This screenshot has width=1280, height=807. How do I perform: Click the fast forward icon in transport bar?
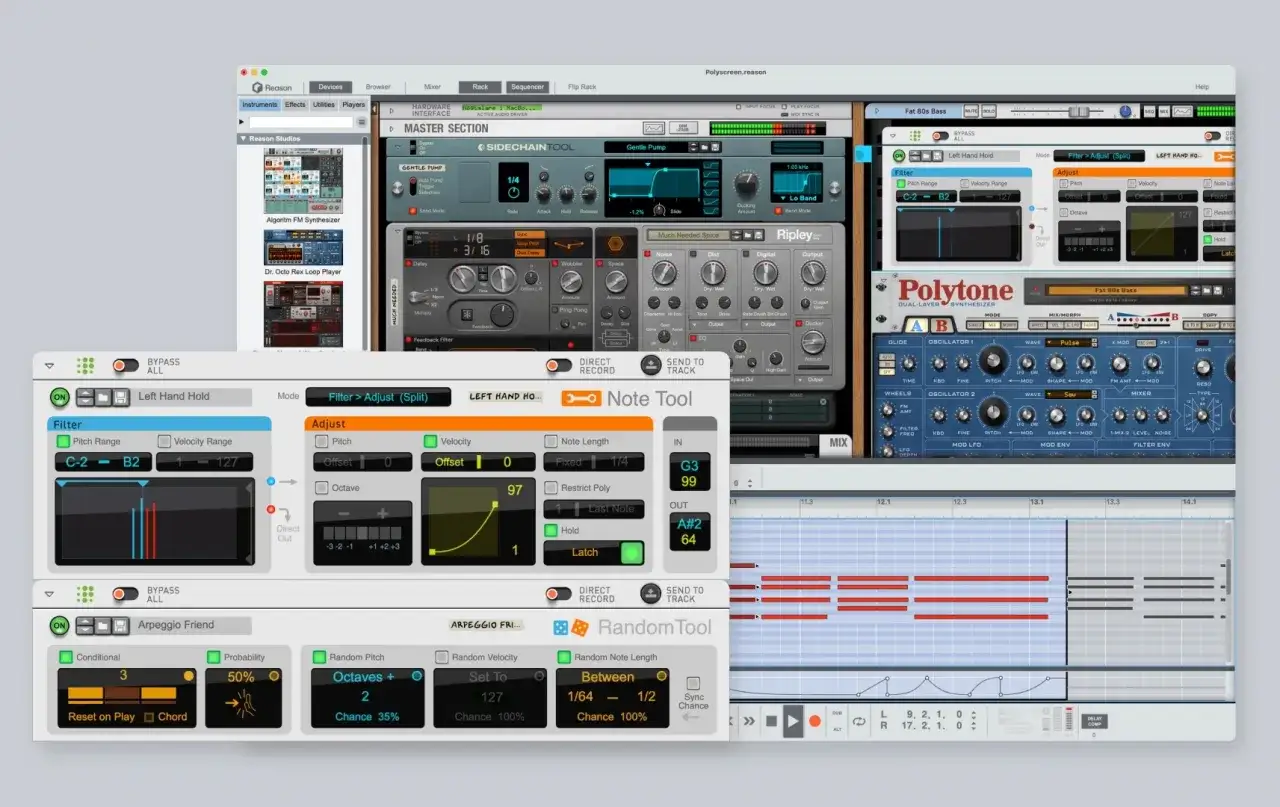(x=750, y=720)
